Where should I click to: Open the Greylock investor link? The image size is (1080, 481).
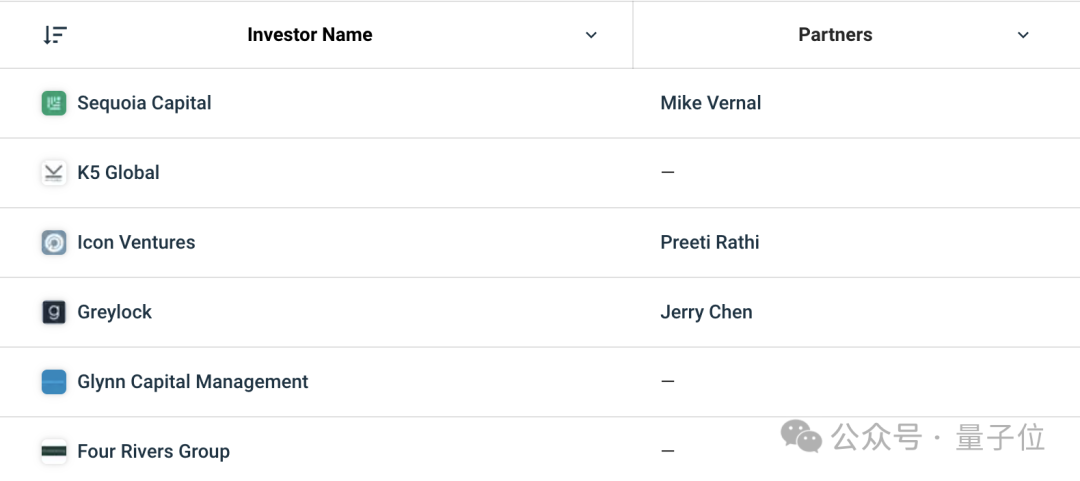click(114, 312)
